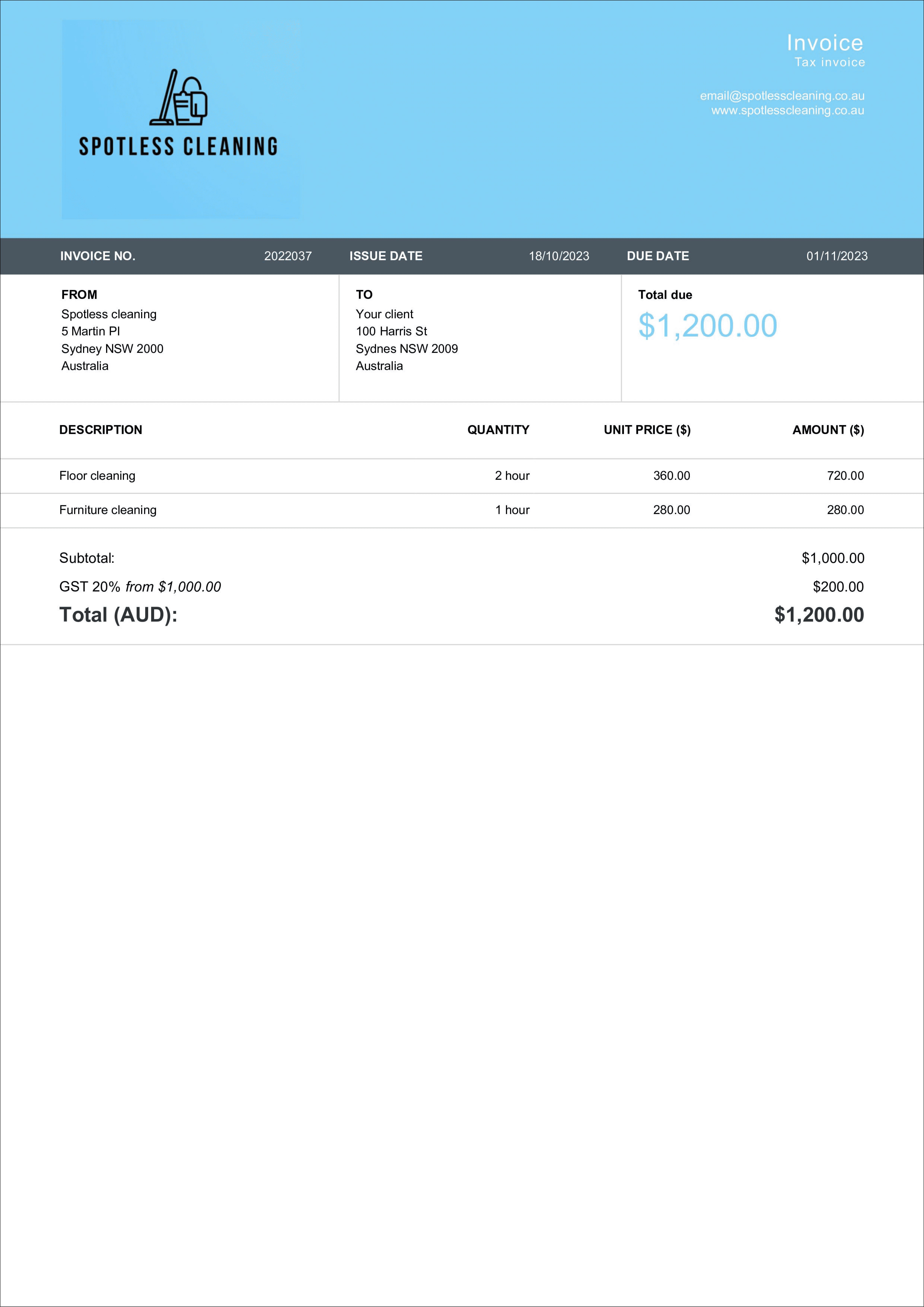Select the 'UNIT PRICE ($)' column header
Viewport: 924px width, 1307px height.
point(647,430)
